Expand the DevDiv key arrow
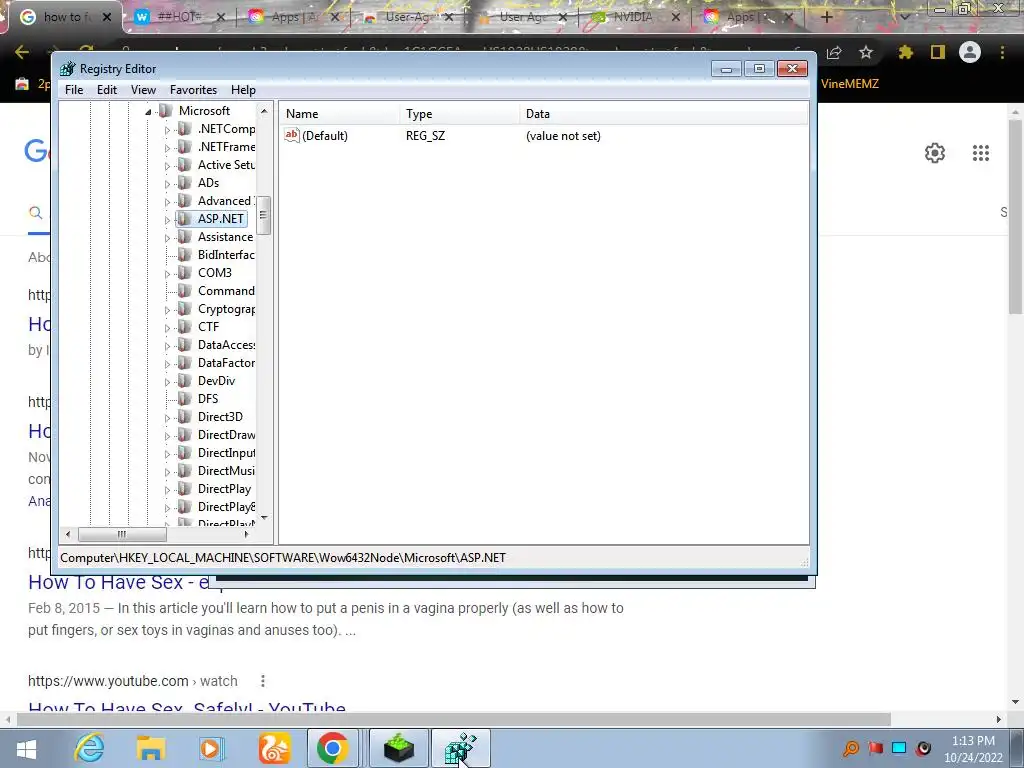The height and width of the screenshot is (768, 1024). 167,382
